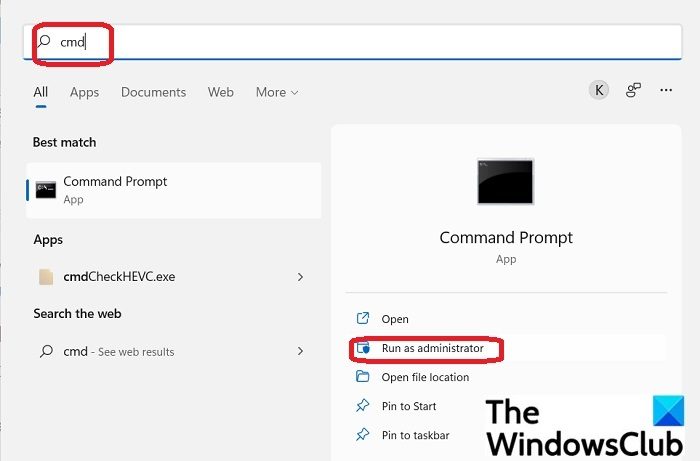Click the Run as administrator shield icon

pyautogui.click(x=363, y=348)
